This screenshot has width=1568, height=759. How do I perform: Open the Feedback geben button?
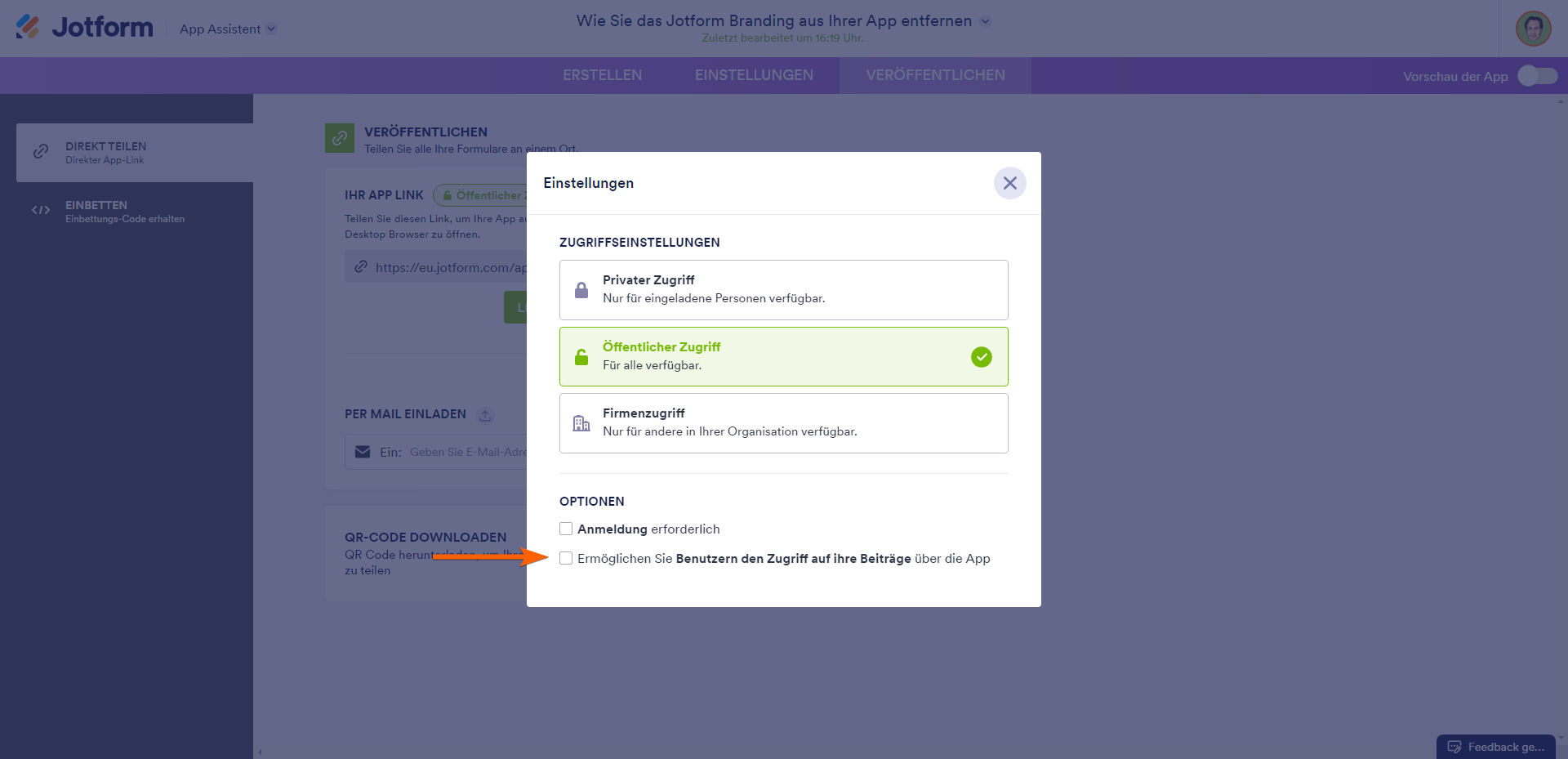click(1495, 747)
